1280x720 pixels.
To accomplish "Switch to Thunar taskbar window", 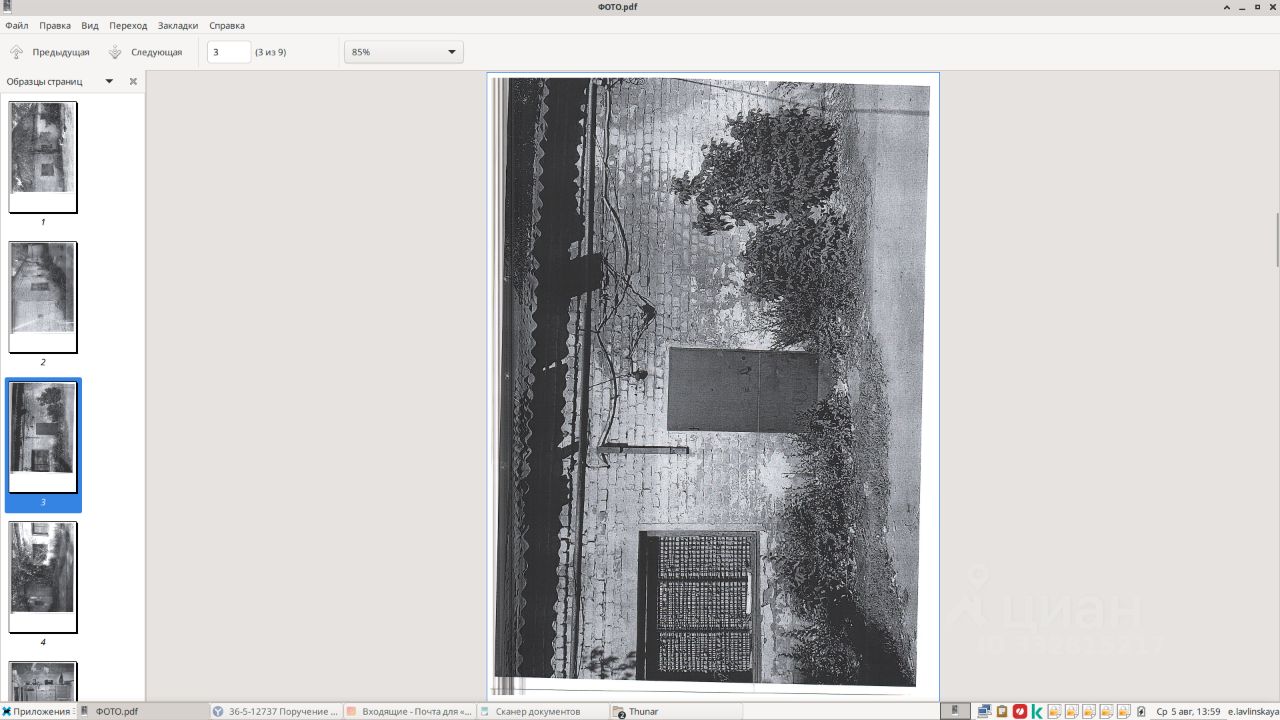I will coord(675,712).
